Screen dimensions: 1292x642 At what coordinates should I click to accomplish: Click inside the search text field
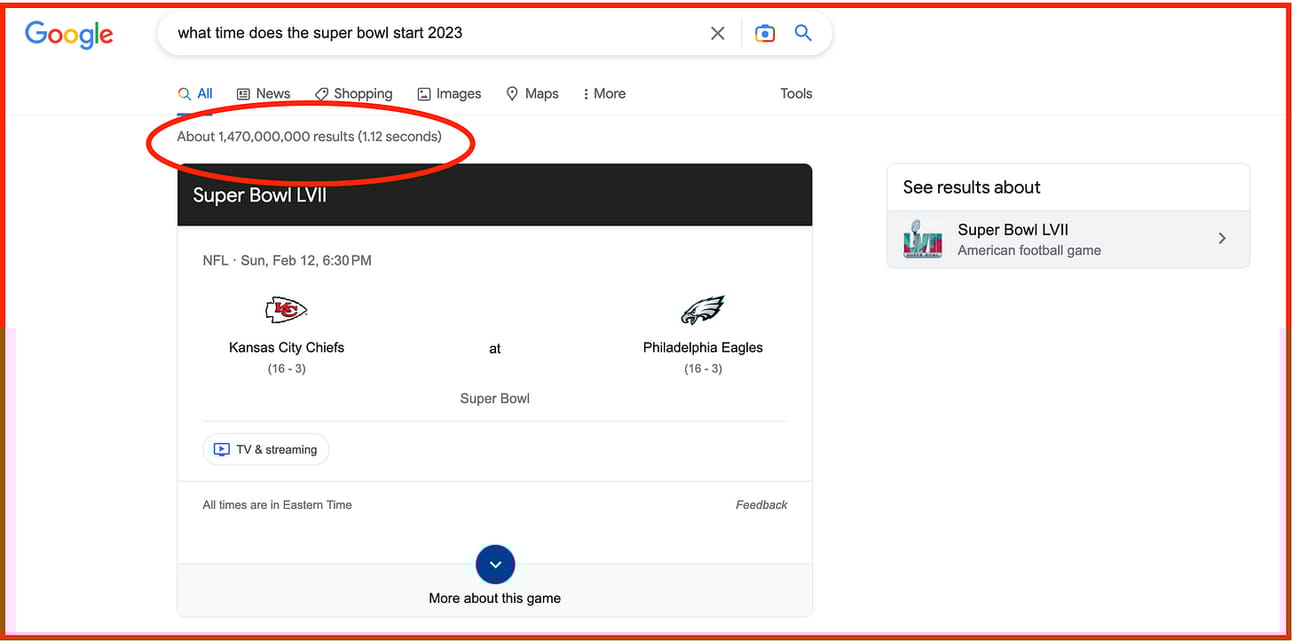click(435, 33)
